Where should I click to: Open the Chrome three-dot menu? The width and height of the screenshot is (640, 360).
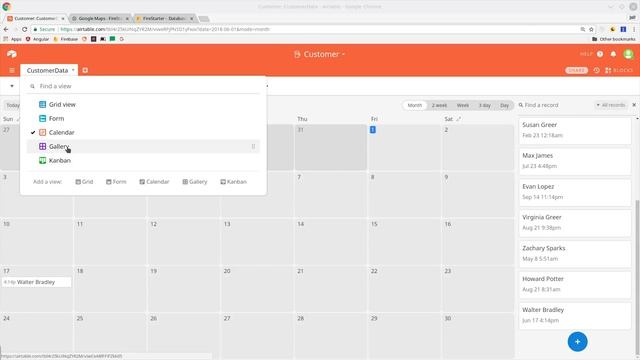(x=634, y=29)
